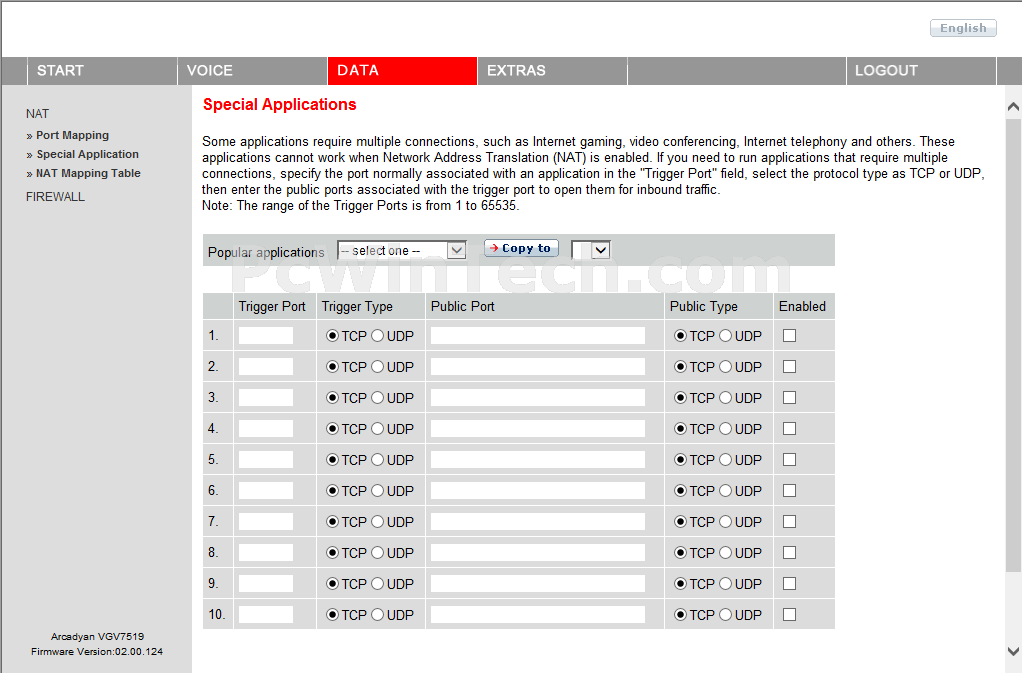The image size is (1022, 673).
Task: Click the Enabled column header
Action: click(802, 306)
